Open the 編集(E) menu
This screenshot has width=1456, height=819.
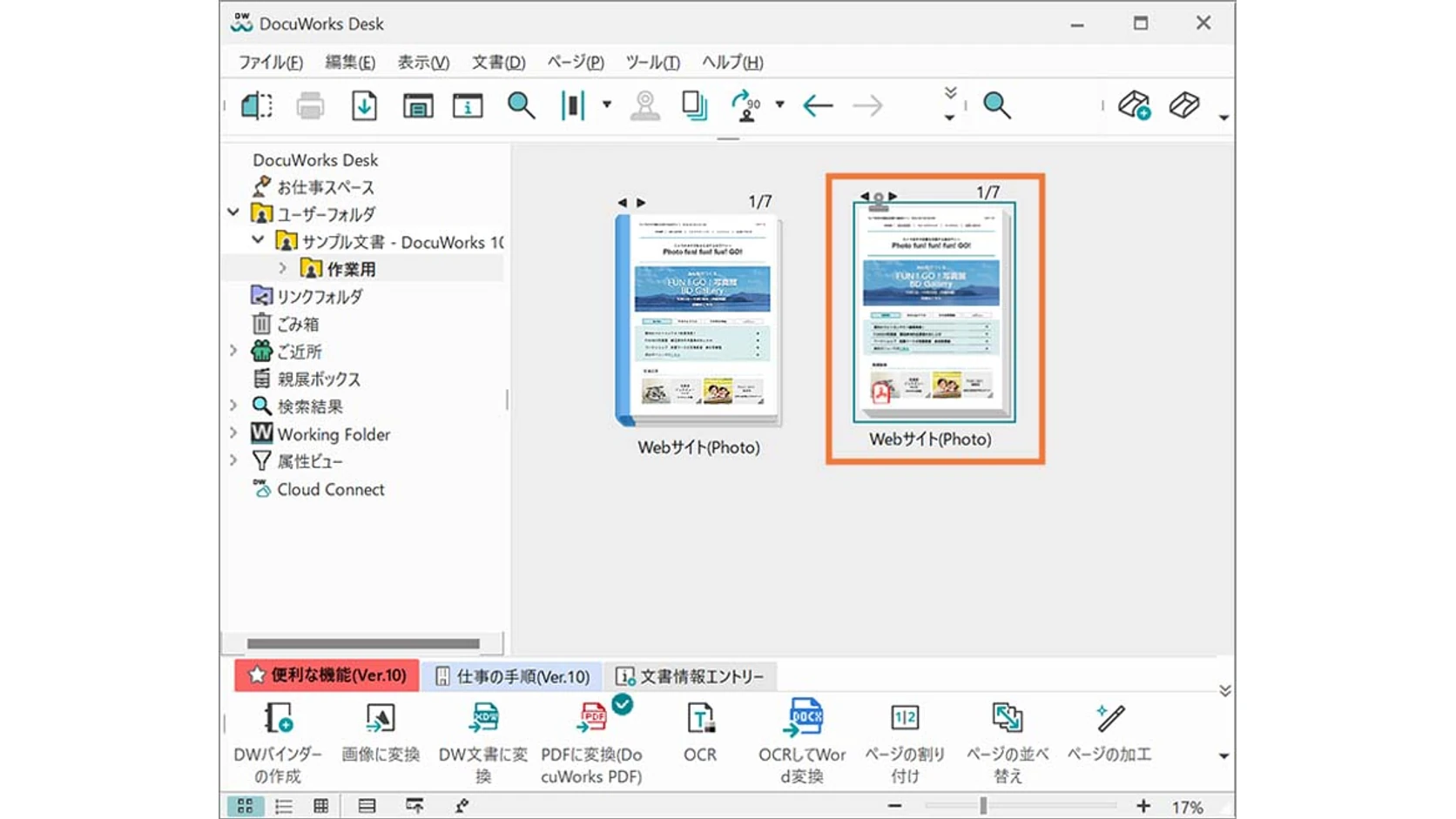(x=350, y=62)
